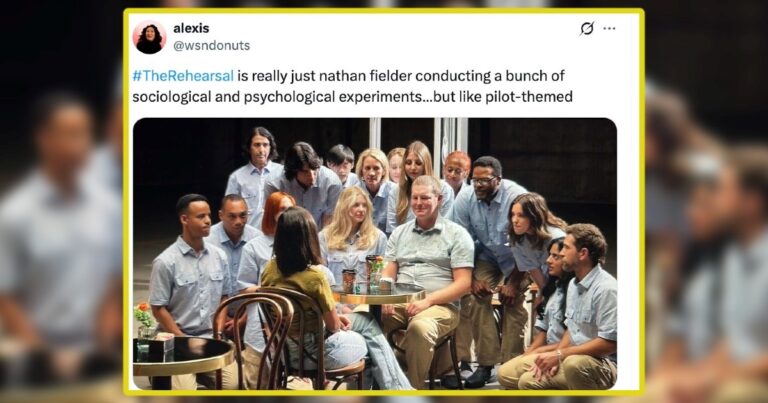Open the three-dot more options menu
This screenshot has height=403, width=768.
pos(609,28)
